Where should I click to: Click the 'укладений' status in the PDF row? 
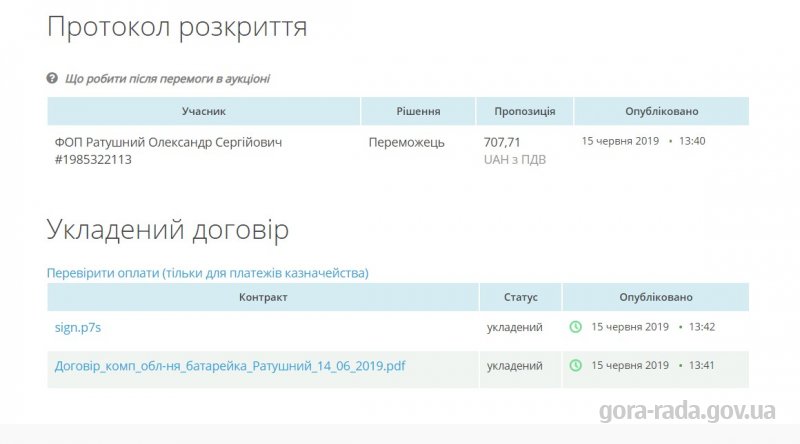tap(514, 366)
